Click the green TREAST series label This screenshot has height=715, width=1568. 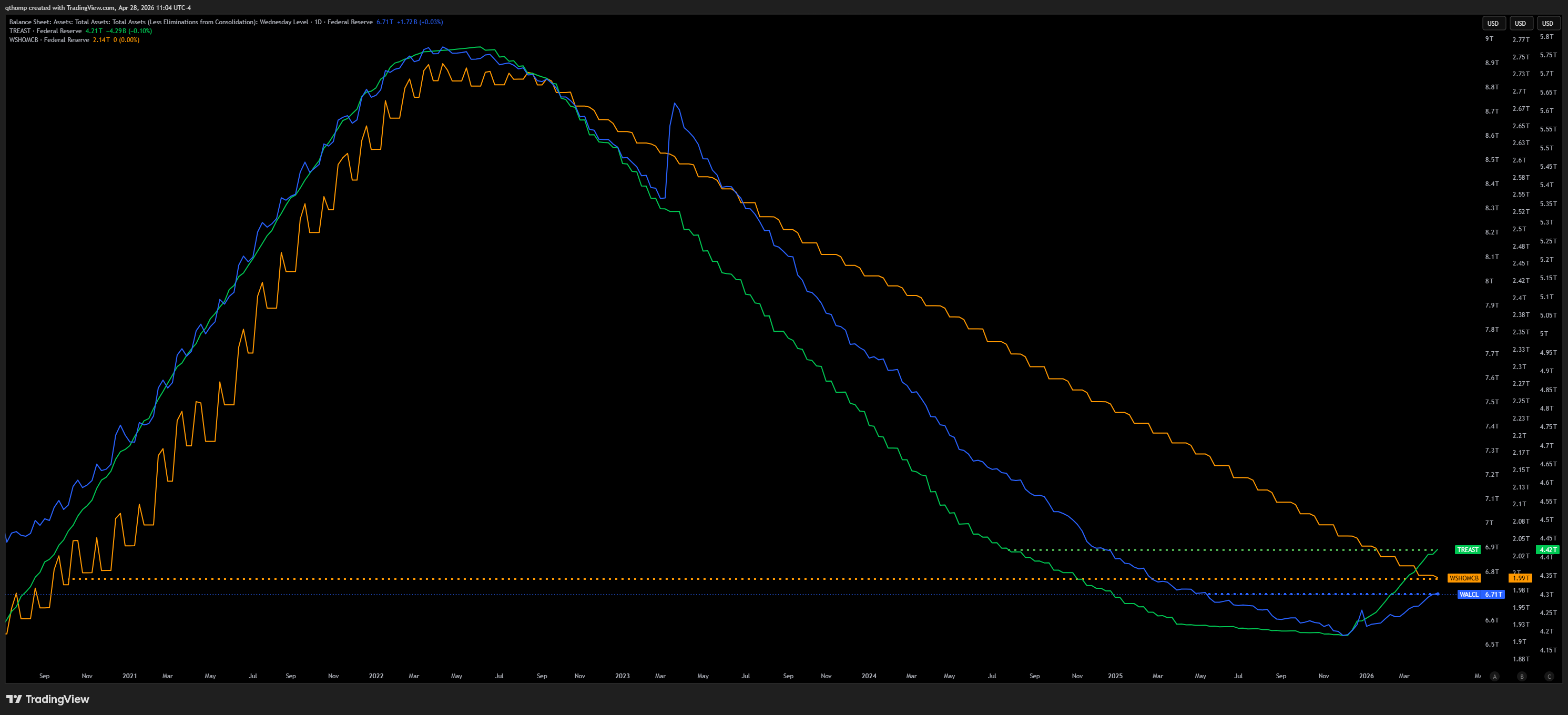pos(1467,549)
